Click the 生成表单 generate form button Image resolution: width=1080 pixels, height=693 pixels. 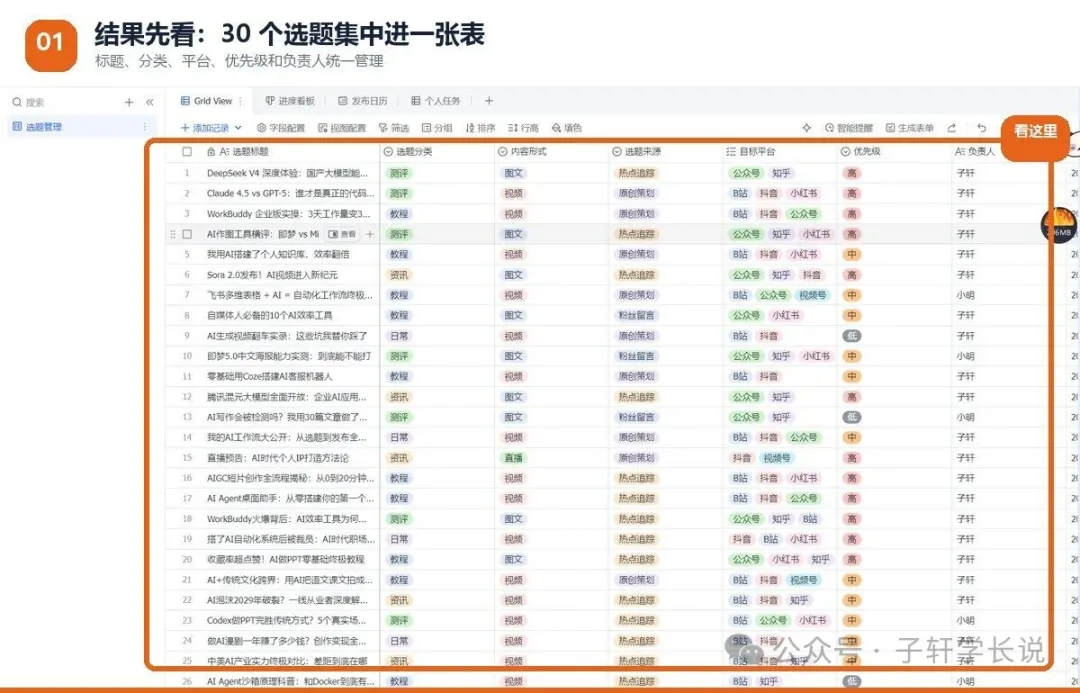pos(910,127)
